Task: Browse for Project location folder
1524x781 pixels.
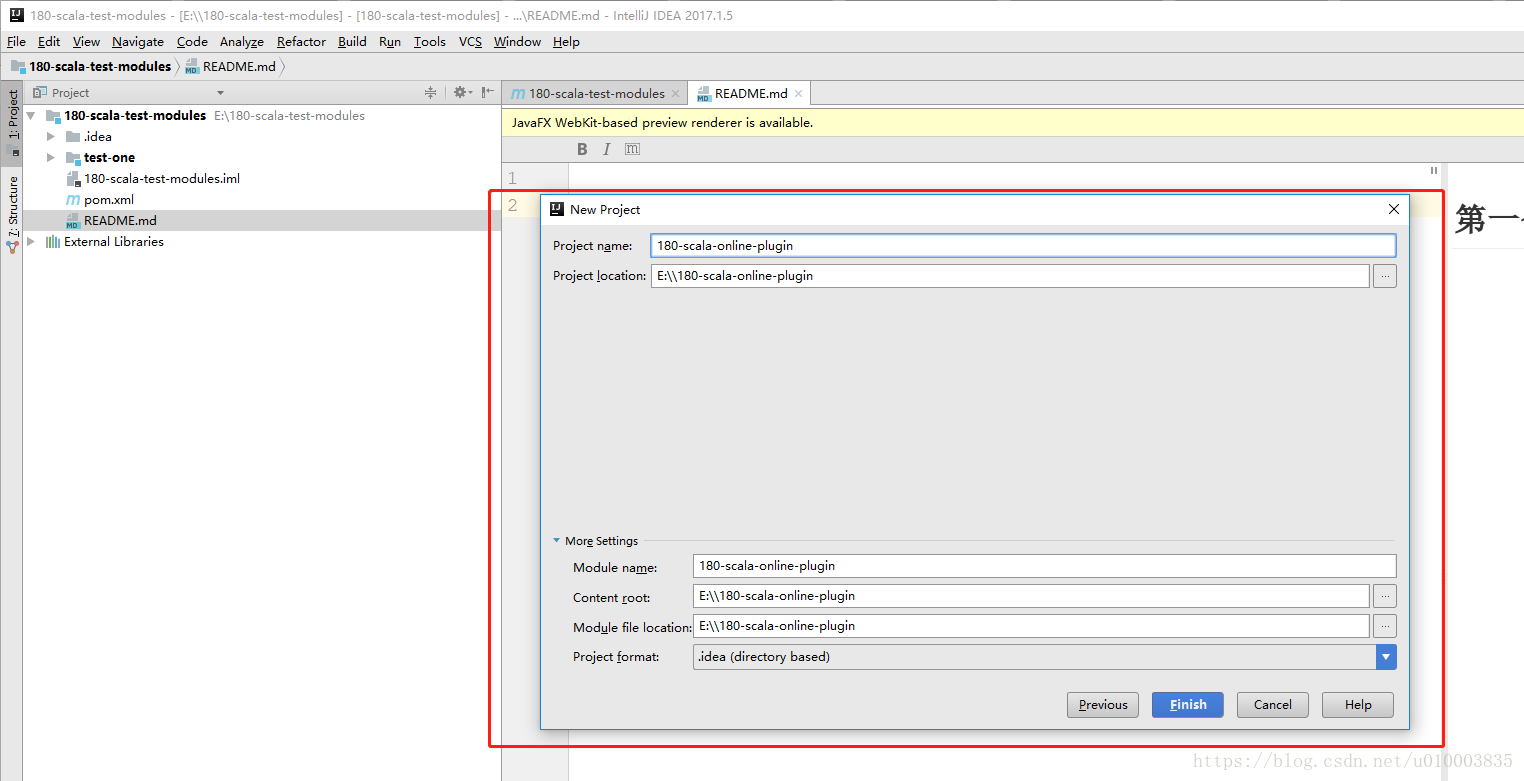Action: tap(1384, 276)
